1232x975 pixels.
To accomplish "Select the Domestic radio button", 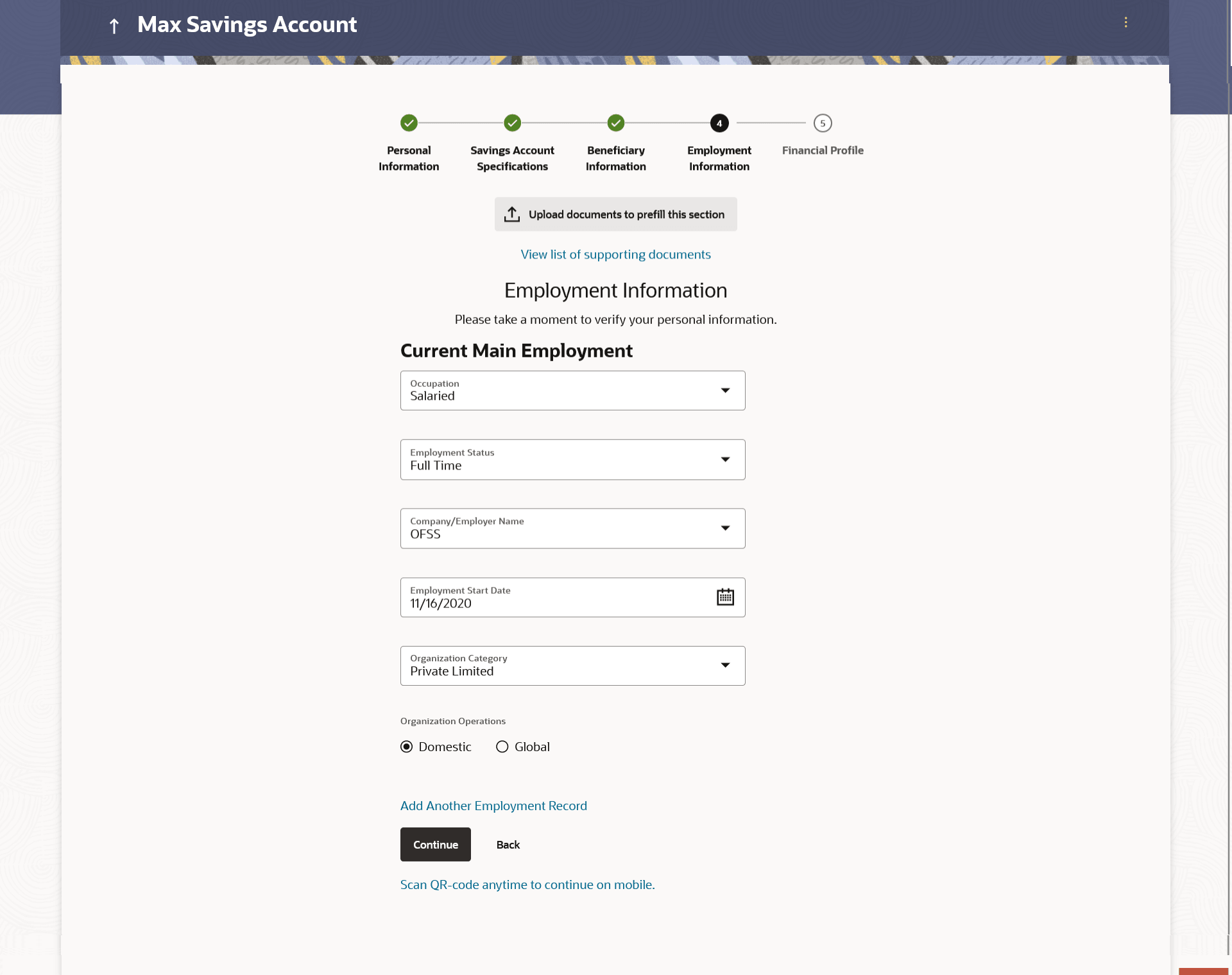I will [407, 747].
